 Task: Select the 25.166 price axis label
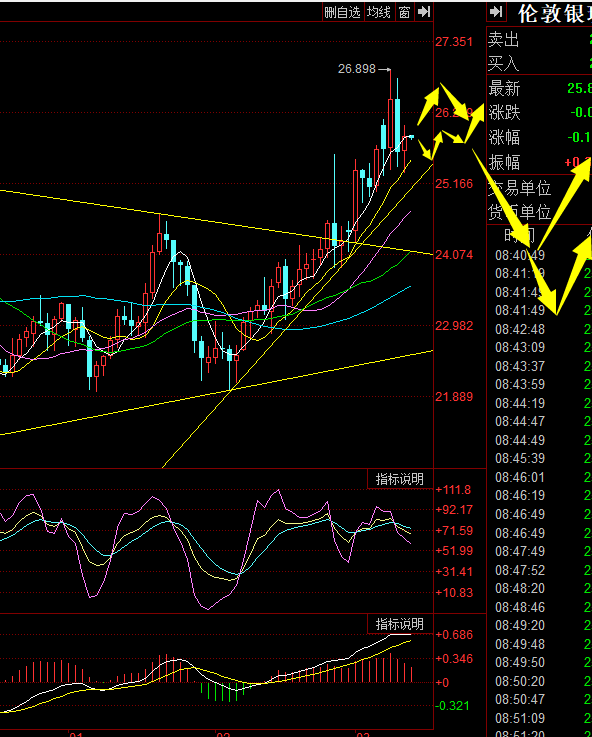pos(454,184)
